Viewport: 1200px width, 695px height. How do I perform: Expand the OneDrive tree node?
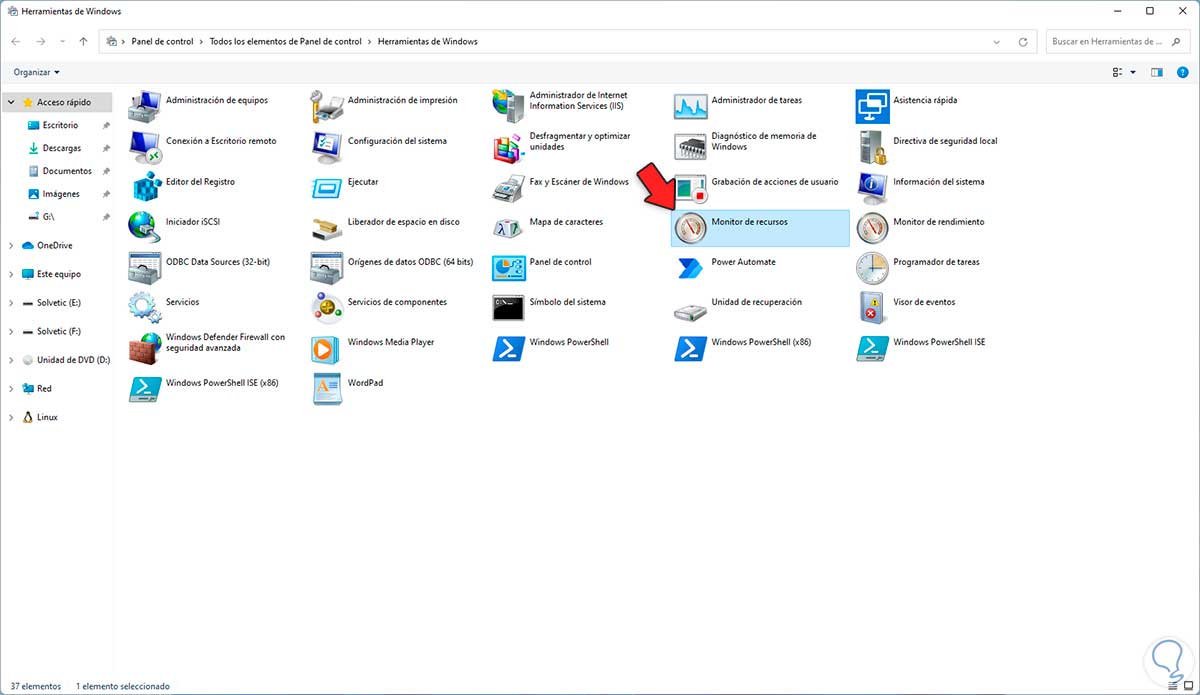[11, 245]
